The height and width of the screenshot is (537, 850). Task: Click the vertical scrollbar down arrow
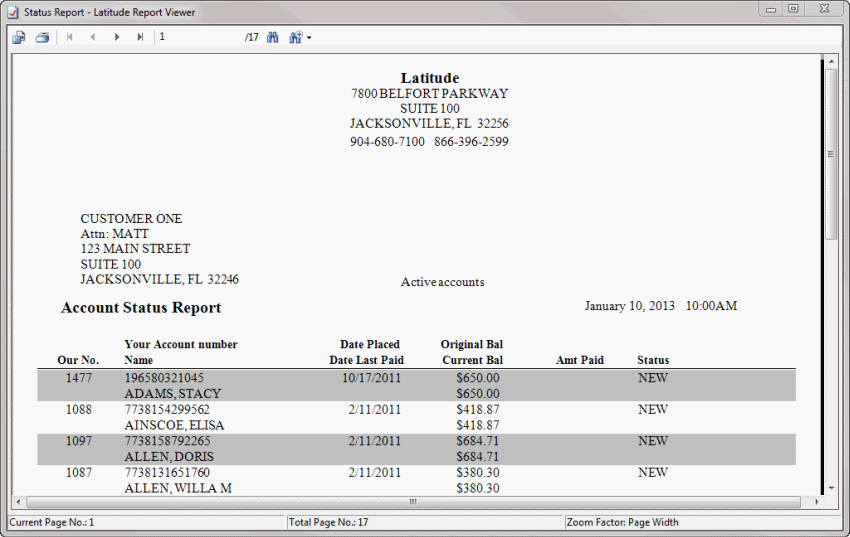[x=831, y=488]
